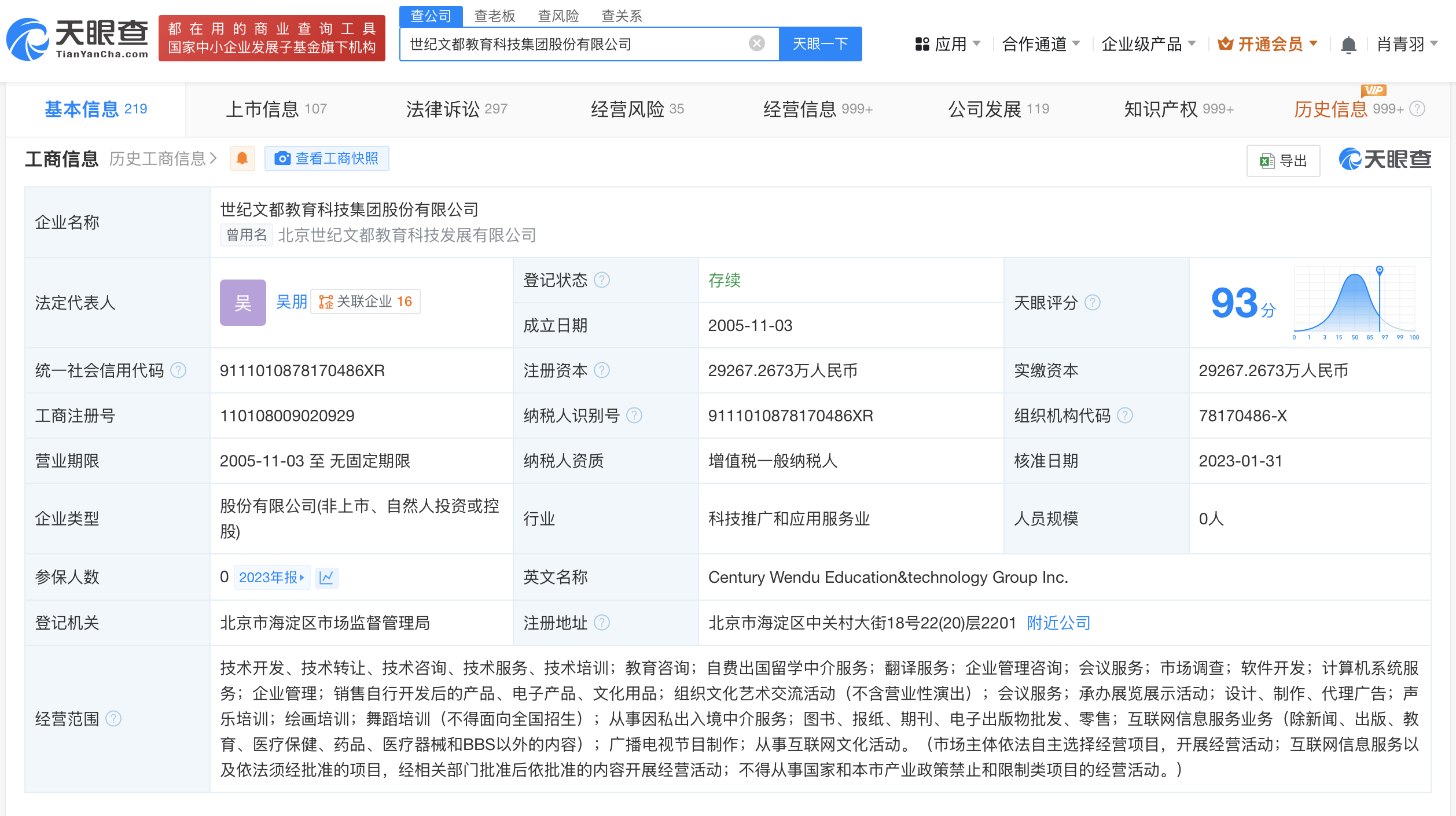Viewport: 1456px width, 816px height.
Task: Click the help icon beside 注册地址
Action: 602,623
